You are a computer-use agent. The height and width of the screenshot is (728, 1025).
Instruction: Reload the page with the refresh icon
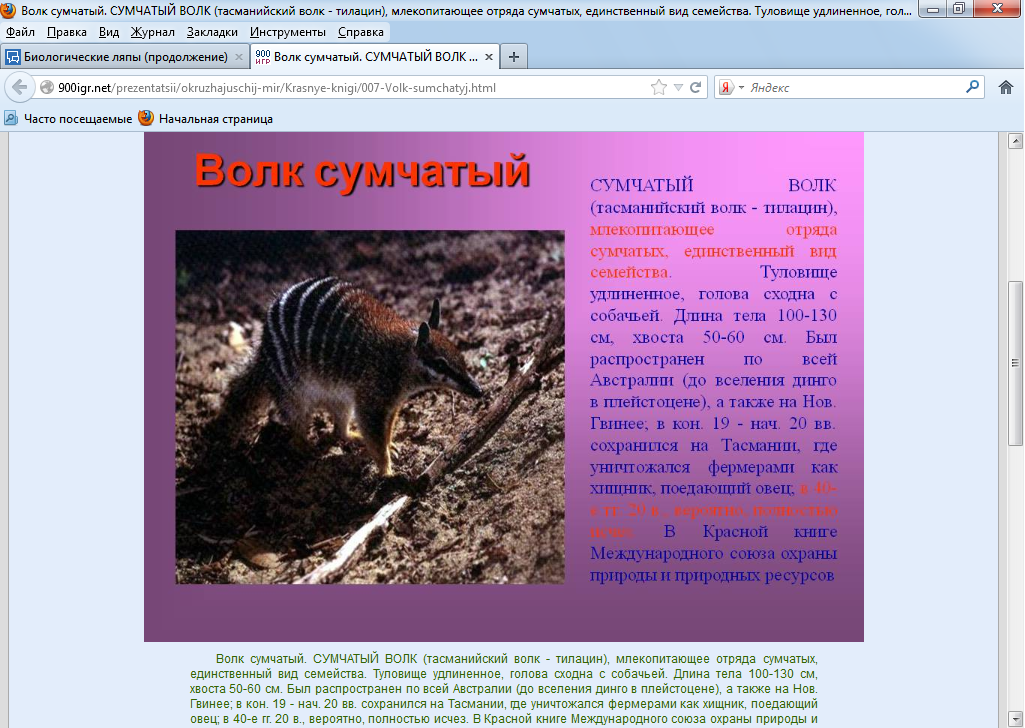point(696,88)
